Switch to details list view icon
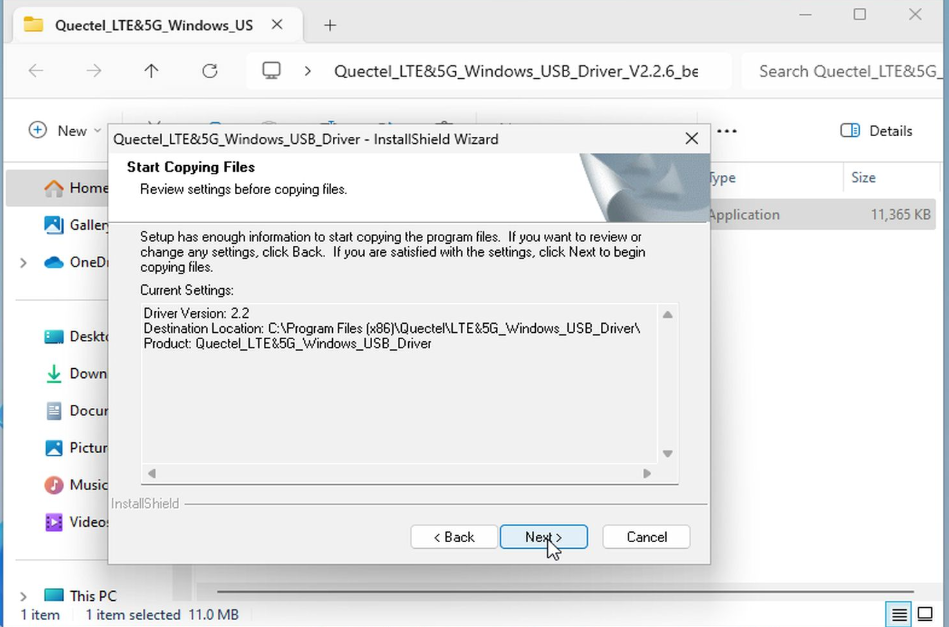This screenshot has height=627, width=949. click(899, 614)
